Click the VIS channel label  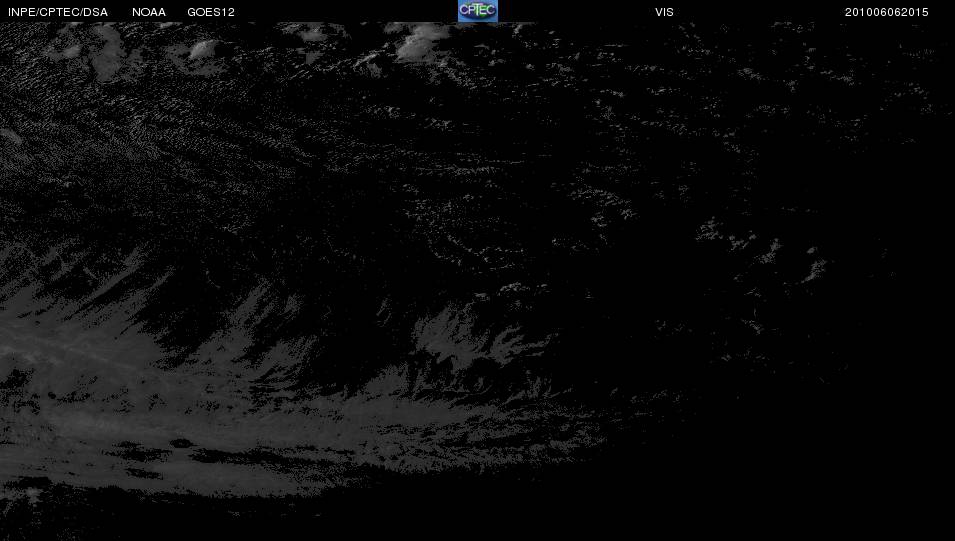[664, 12]
